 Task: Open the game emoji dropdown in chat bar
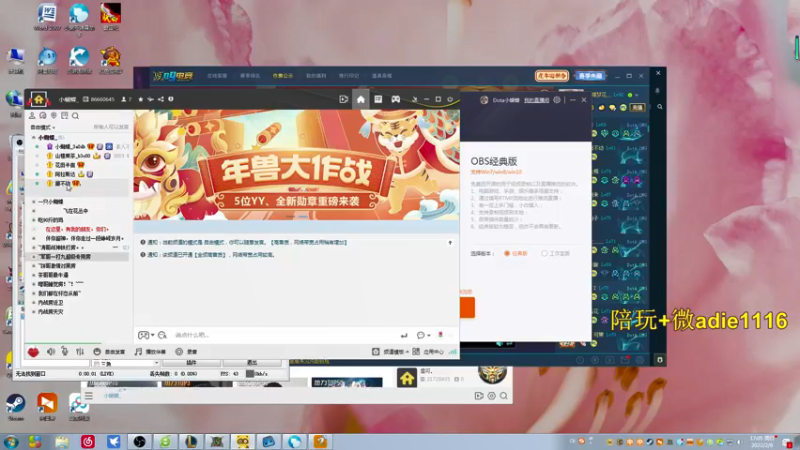[x=146, y=335]
